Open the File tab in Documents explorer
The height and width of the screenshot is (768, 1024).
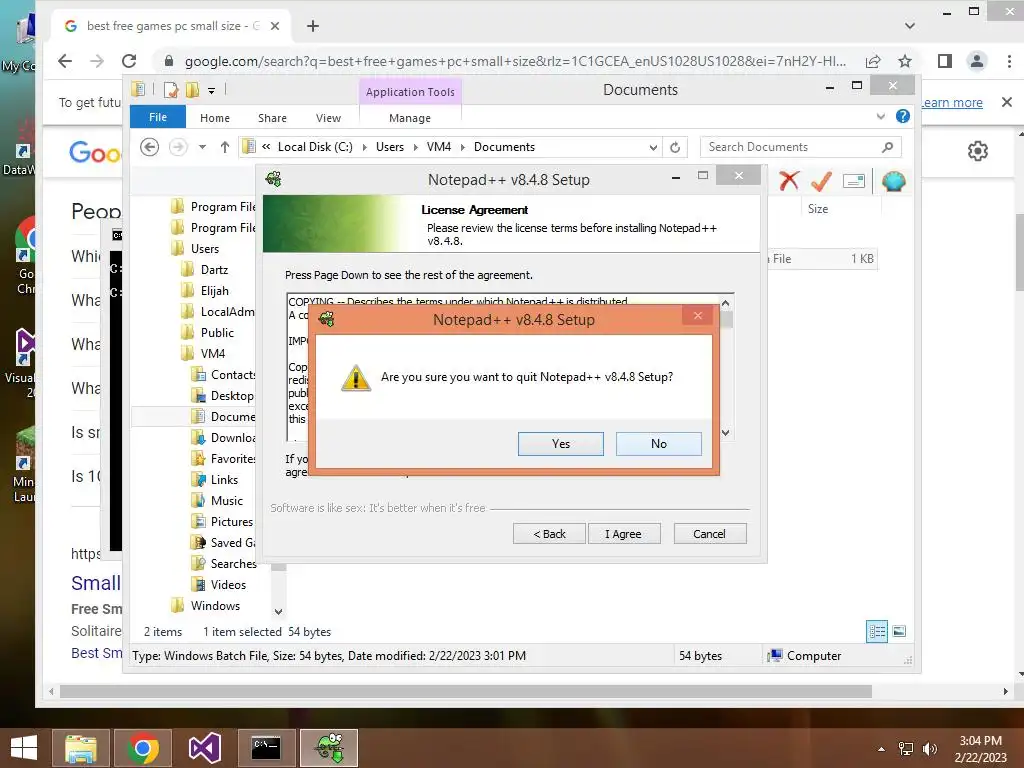coord(158,117)
